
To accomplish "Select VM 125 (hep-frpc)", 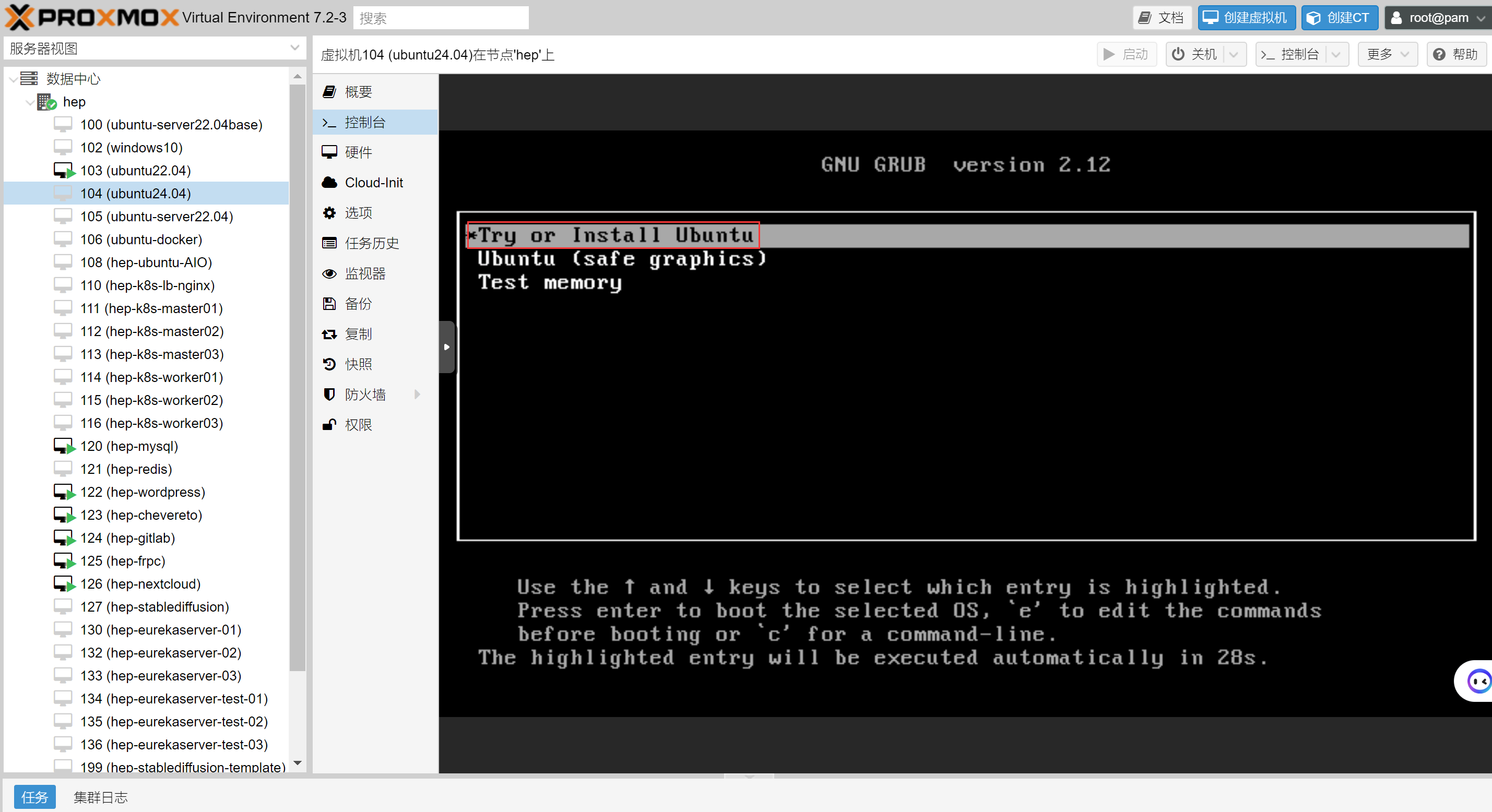I will [x=147, y=560].
